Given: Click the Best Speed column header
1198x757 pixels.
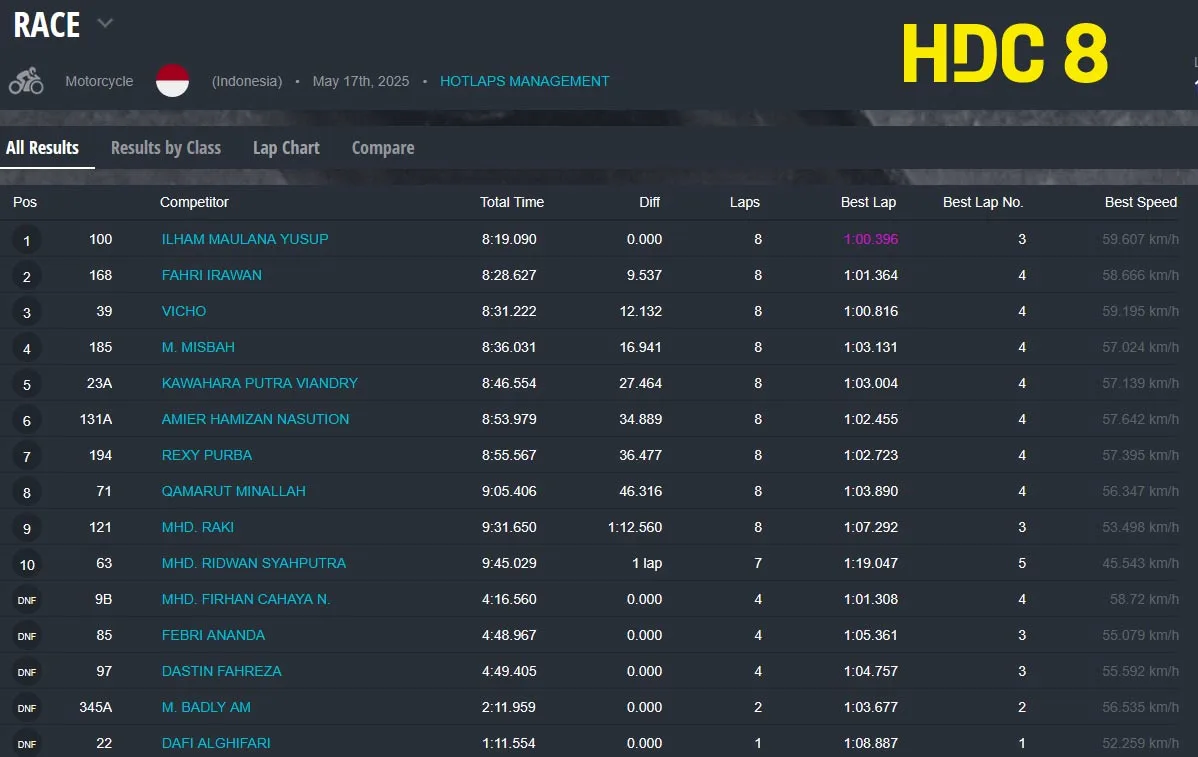Looking at the screenshot, I should click(x=1141, y=202).
